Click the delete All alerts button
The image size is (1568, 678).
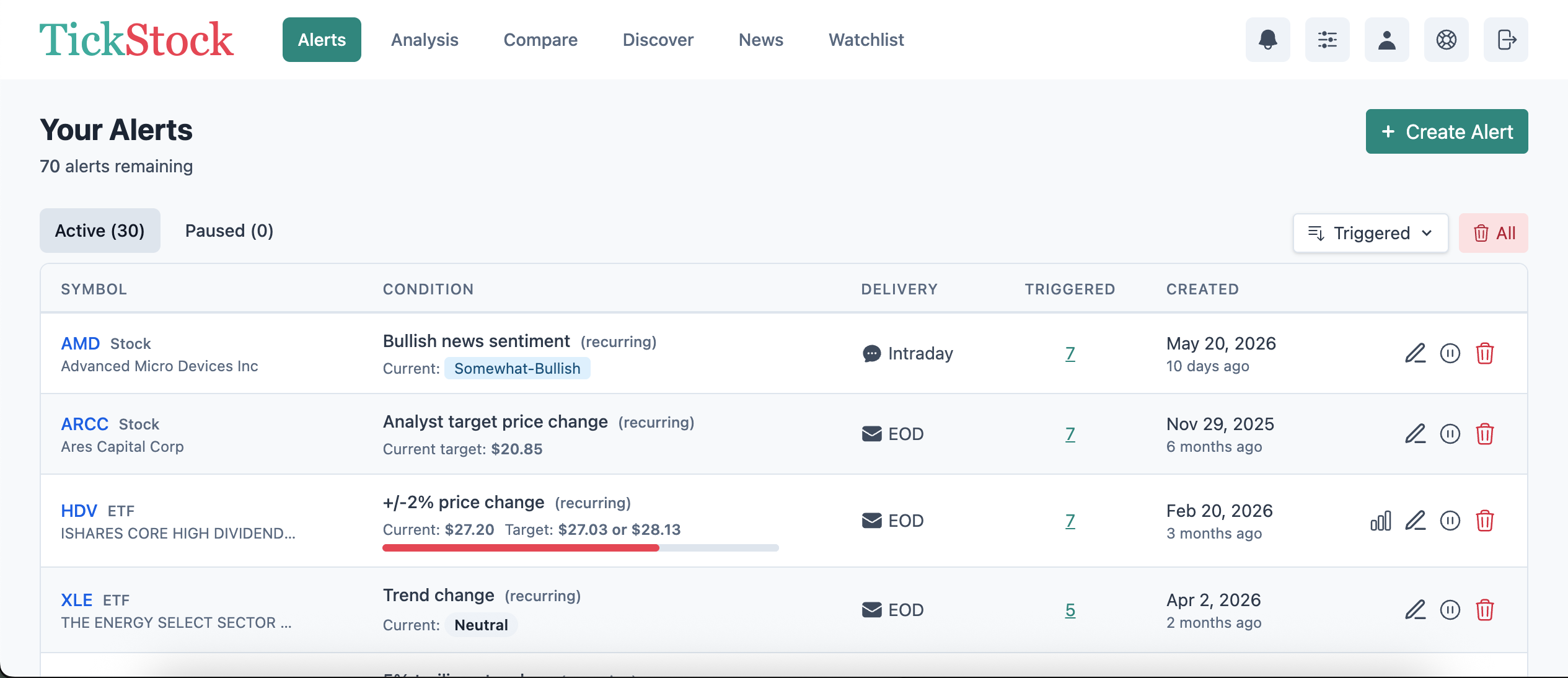click(x=1493, y=233)
